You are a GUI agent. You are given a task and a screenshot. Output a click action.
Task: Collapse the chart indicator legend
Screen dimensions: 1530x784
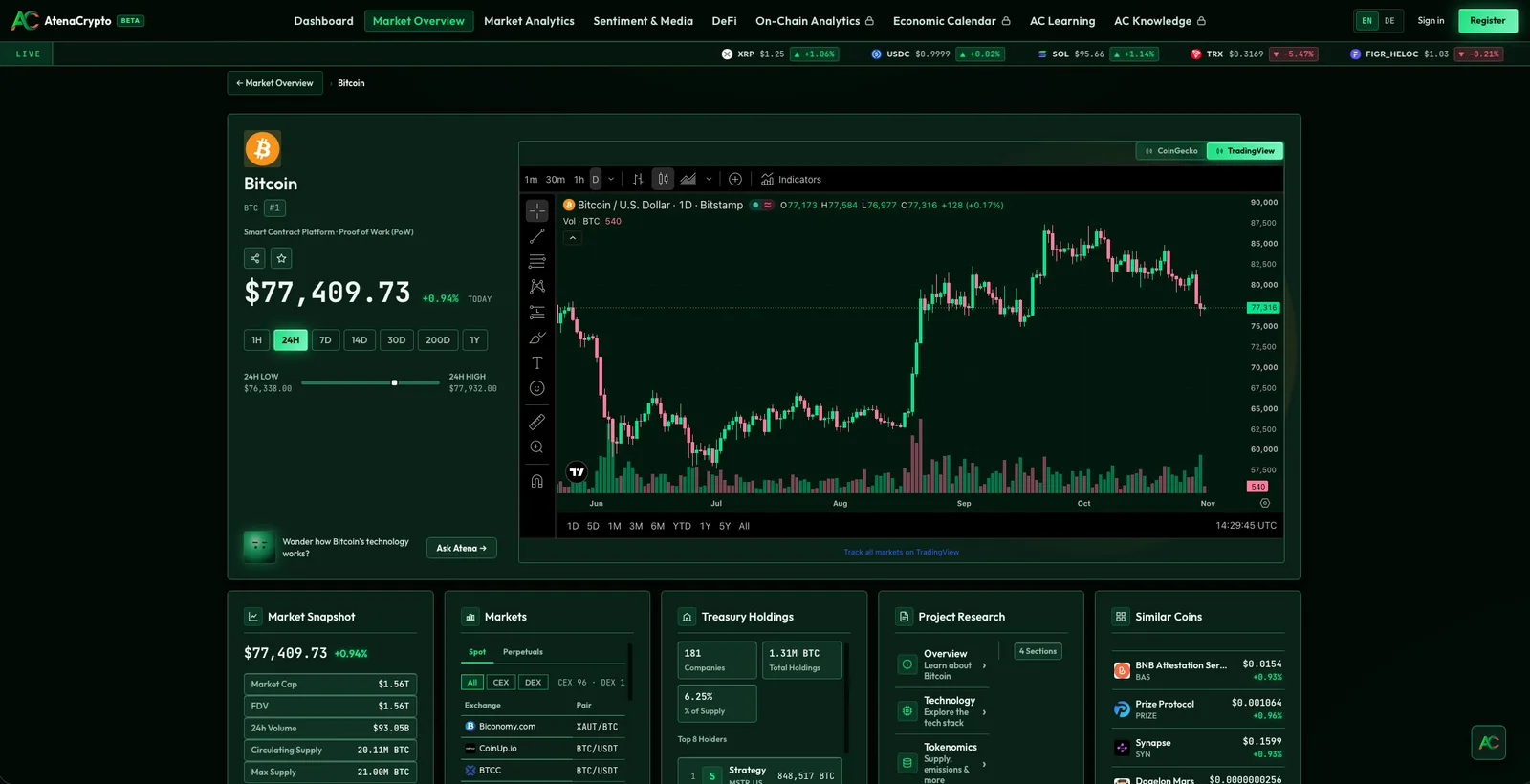(572, 238)
